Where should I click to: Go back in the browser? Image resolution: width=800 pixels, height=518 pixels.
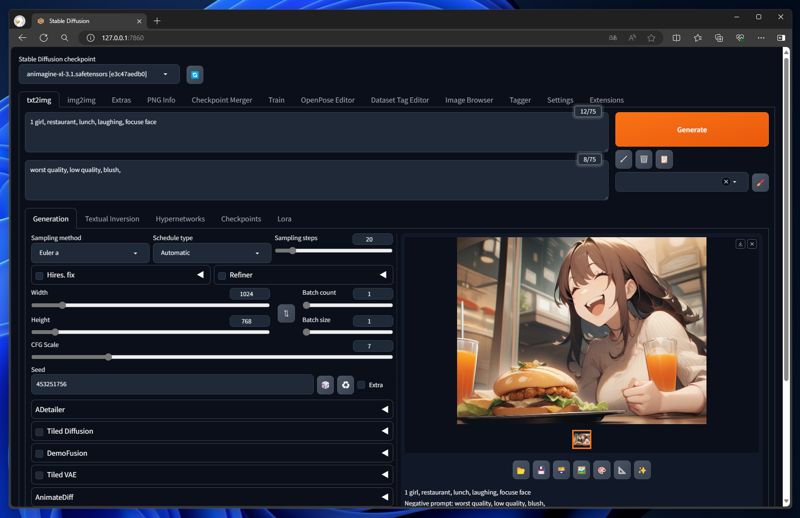point(22,38)
